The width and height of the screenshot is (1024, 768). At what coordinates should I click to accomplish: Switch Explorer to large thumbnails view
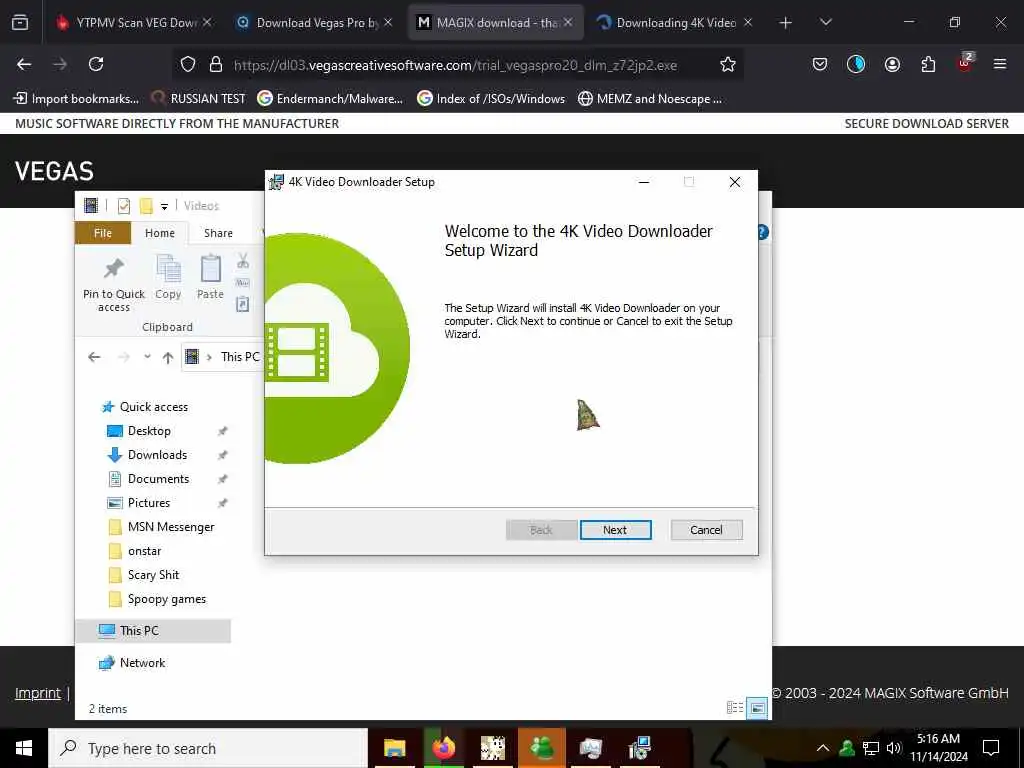[x=757, y=707]
